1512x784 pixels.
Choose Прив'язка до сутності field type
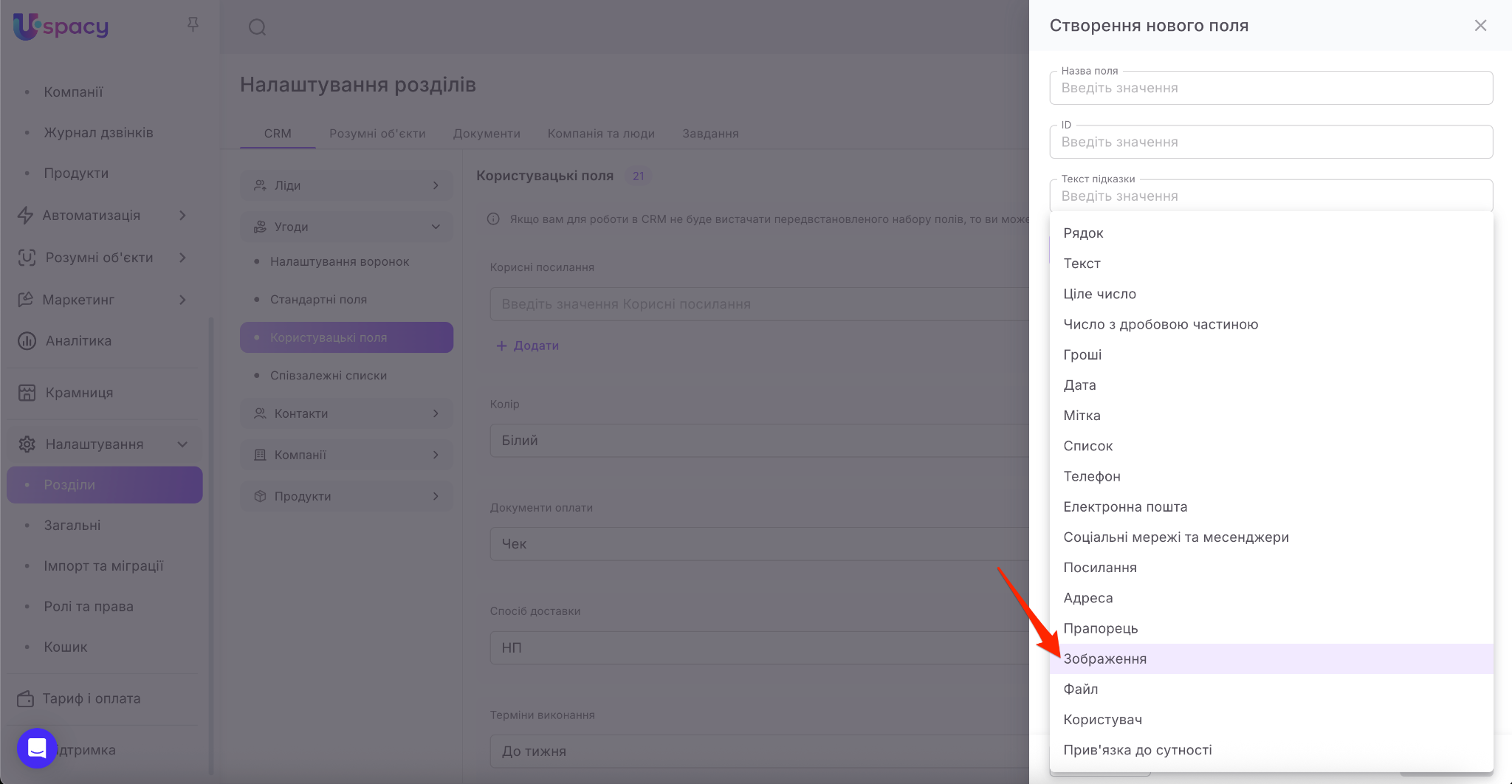1137,750
